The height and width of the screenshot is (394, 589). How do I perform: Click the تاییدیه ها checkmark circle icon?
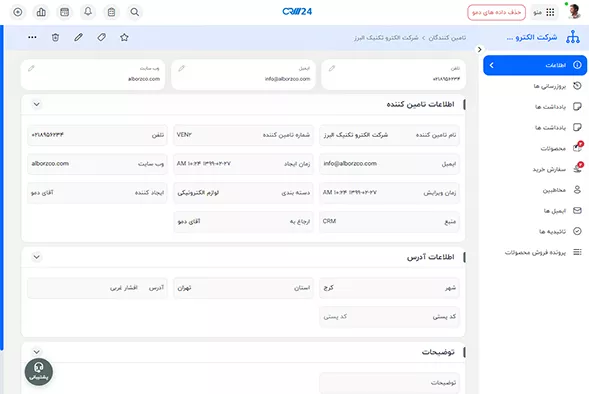(577, 231)
